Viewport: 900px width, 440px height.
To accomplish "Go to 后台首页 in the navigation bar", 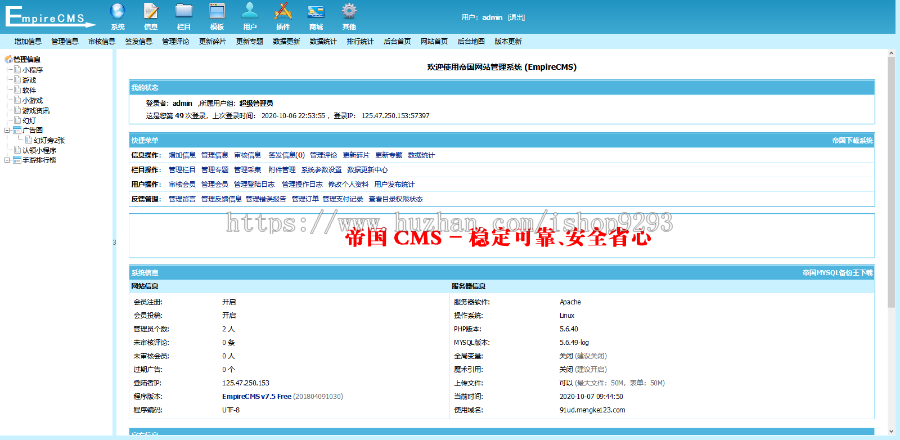I will coord(397,41).
